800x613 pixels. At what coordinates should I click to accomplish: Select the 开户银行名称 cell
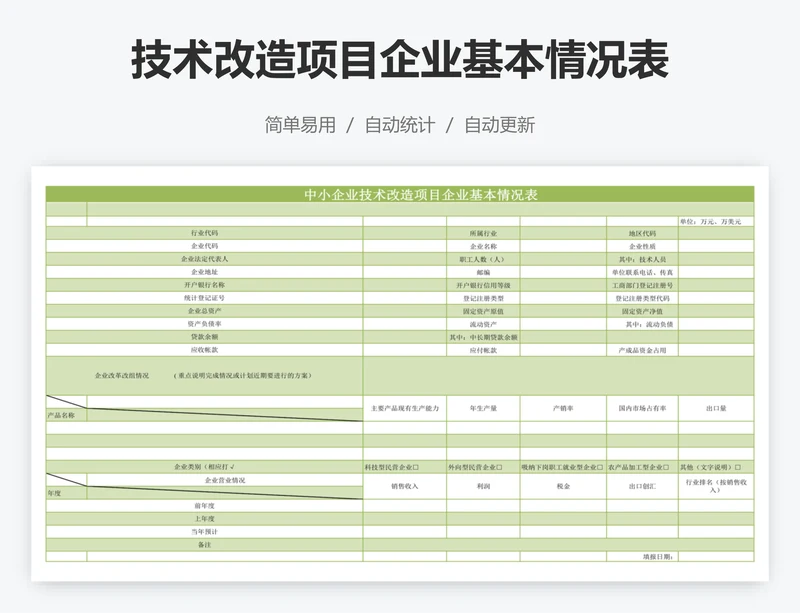[205, 285]
